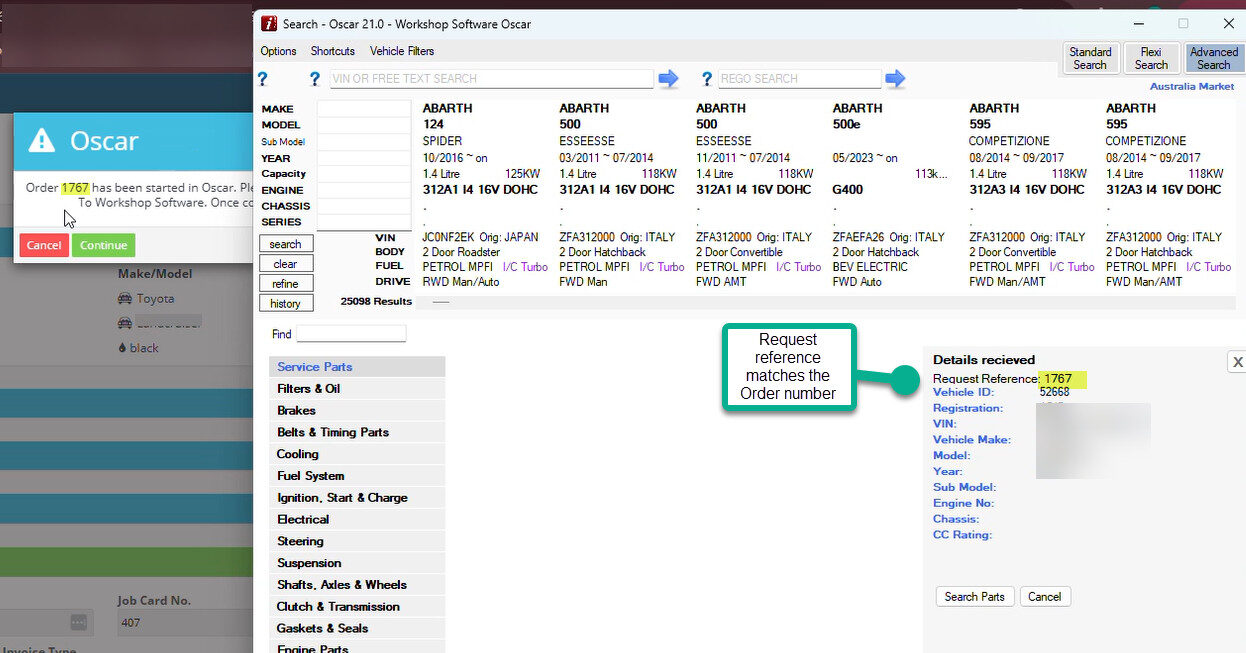Click the blue arrow next to REGO search
The height and width of the screenshot is (653, 1246).
coord(895,78)
